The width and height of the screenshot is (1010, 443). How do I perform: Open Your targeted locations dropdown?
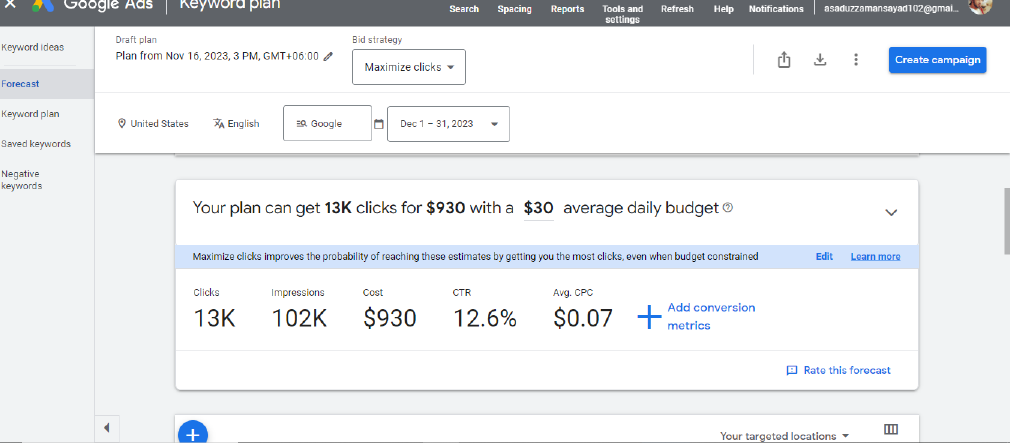pyautogui.click(x=784, y=436)
